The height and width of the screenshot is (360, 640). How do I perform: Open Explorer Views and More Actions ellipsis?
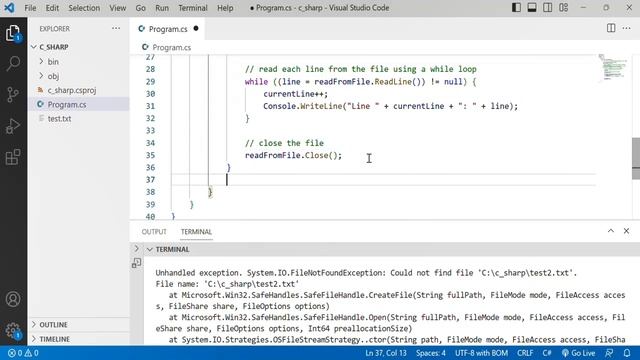click(116, 29)
